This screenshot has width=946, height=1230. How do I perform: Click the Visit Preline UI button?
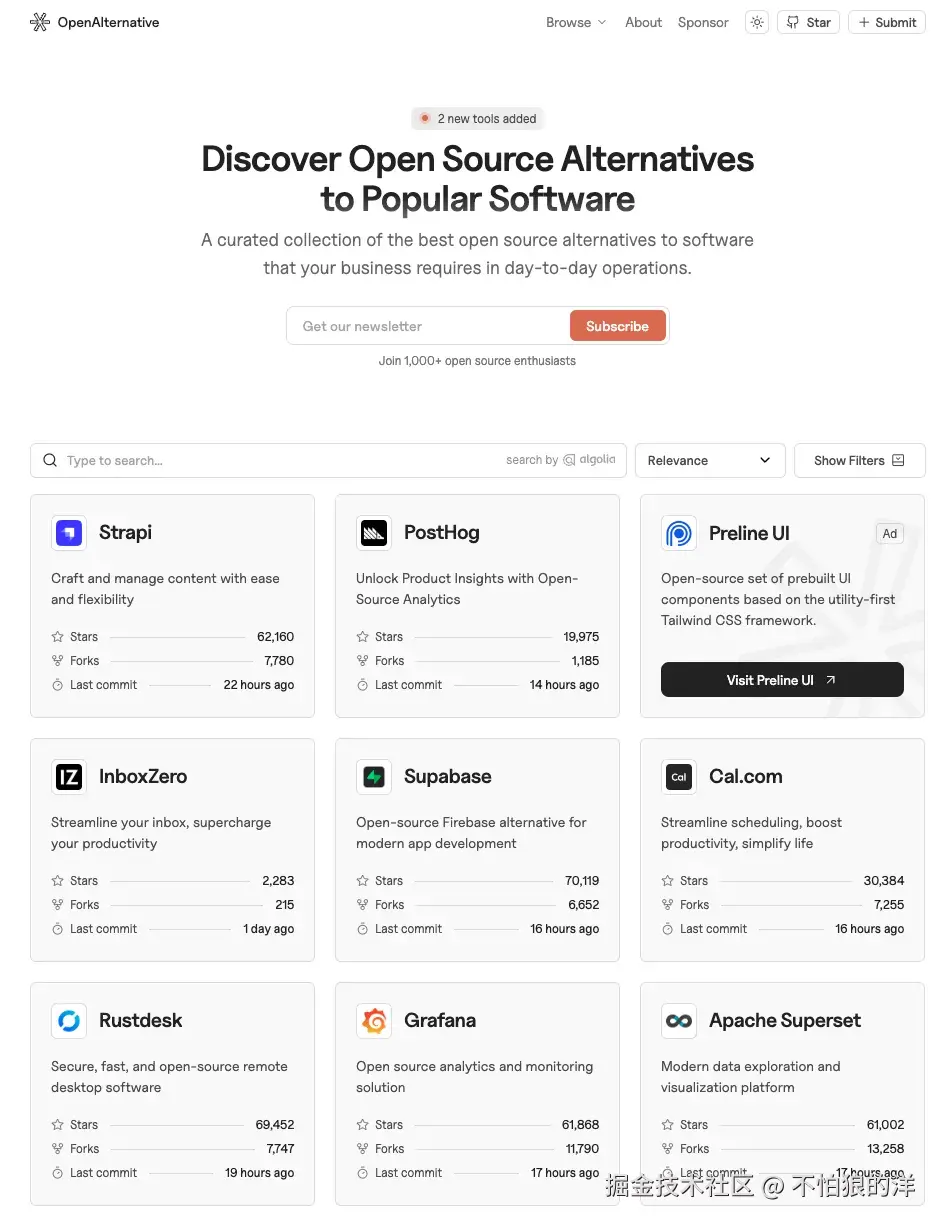point(782,680)
